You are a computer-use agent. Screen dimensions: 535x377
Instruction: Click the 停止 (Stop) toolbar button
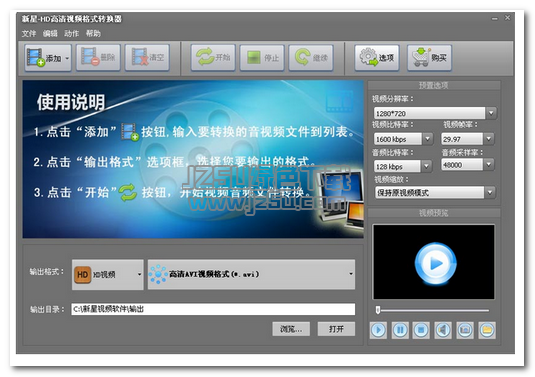262,58
